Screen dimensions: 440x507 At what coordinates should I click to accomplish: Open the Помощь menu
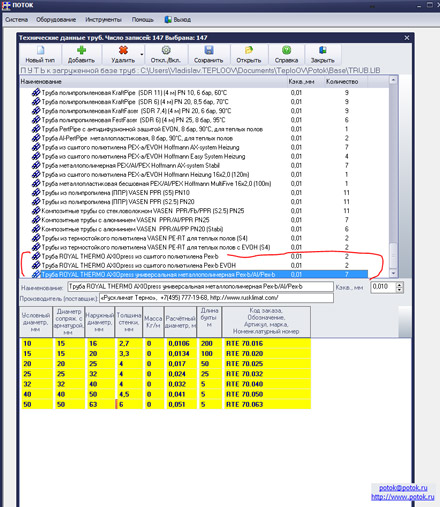(142, 20)
